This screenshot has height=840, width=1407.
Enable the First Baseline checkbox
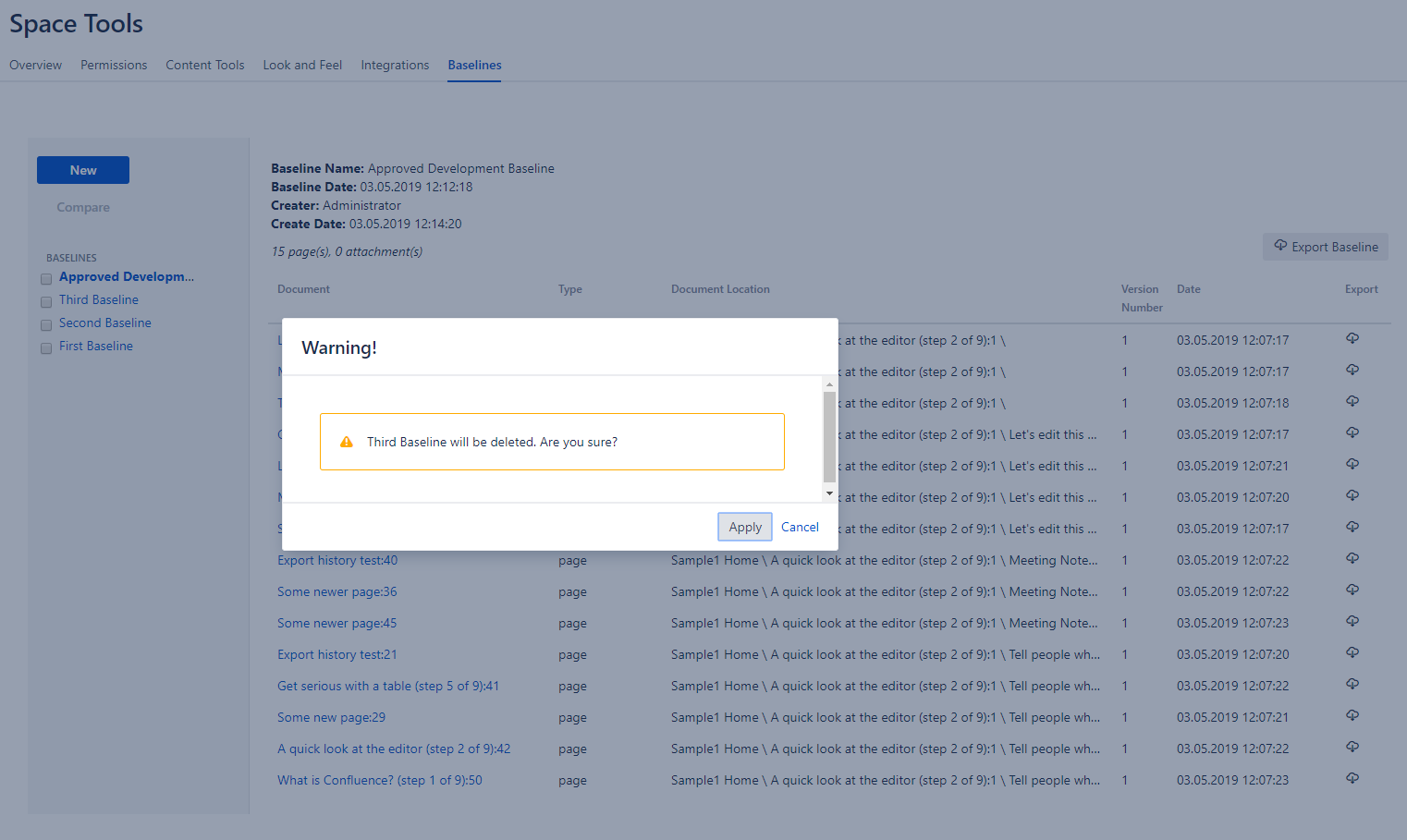[46, 348]
